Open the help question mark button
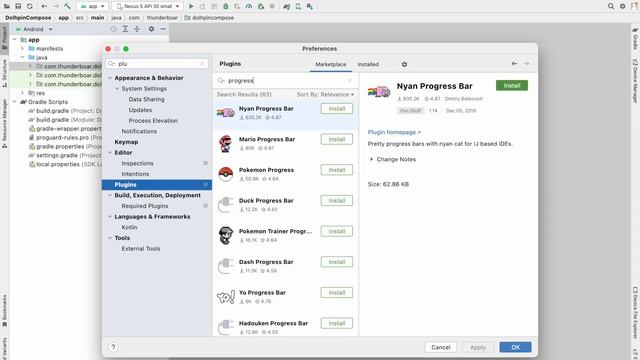640x360 pixels. click(113, 347)
